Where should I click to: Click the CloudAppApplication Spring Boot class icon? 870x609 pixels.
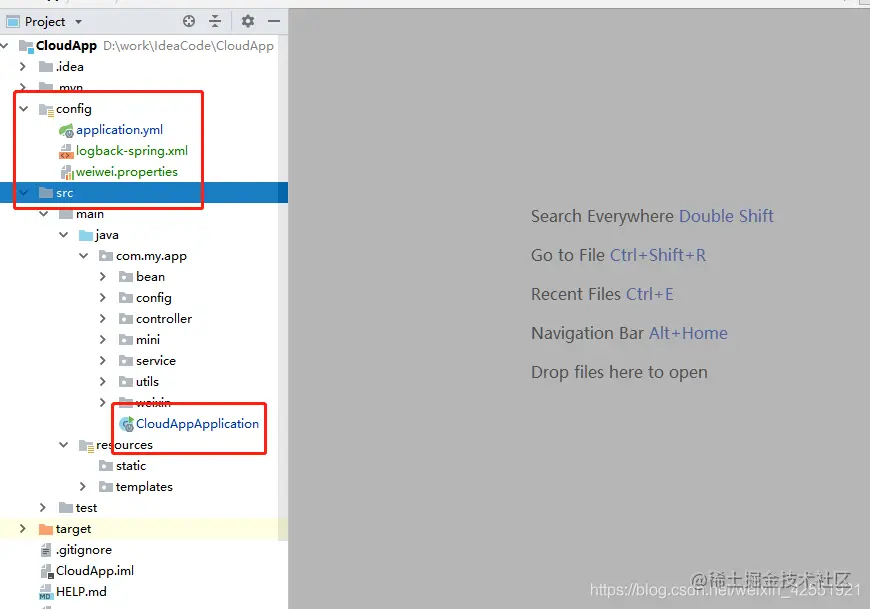(127, 424)
